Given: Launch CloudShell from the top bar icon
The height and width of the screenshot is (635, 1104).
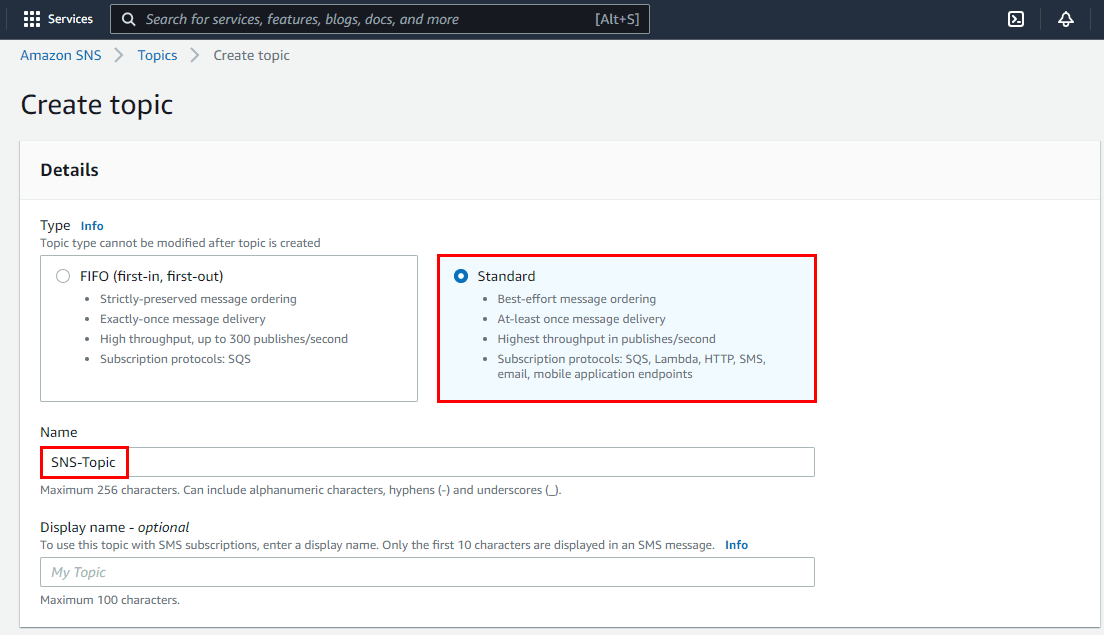Looking at the screenshot, I should (1016, 19).
